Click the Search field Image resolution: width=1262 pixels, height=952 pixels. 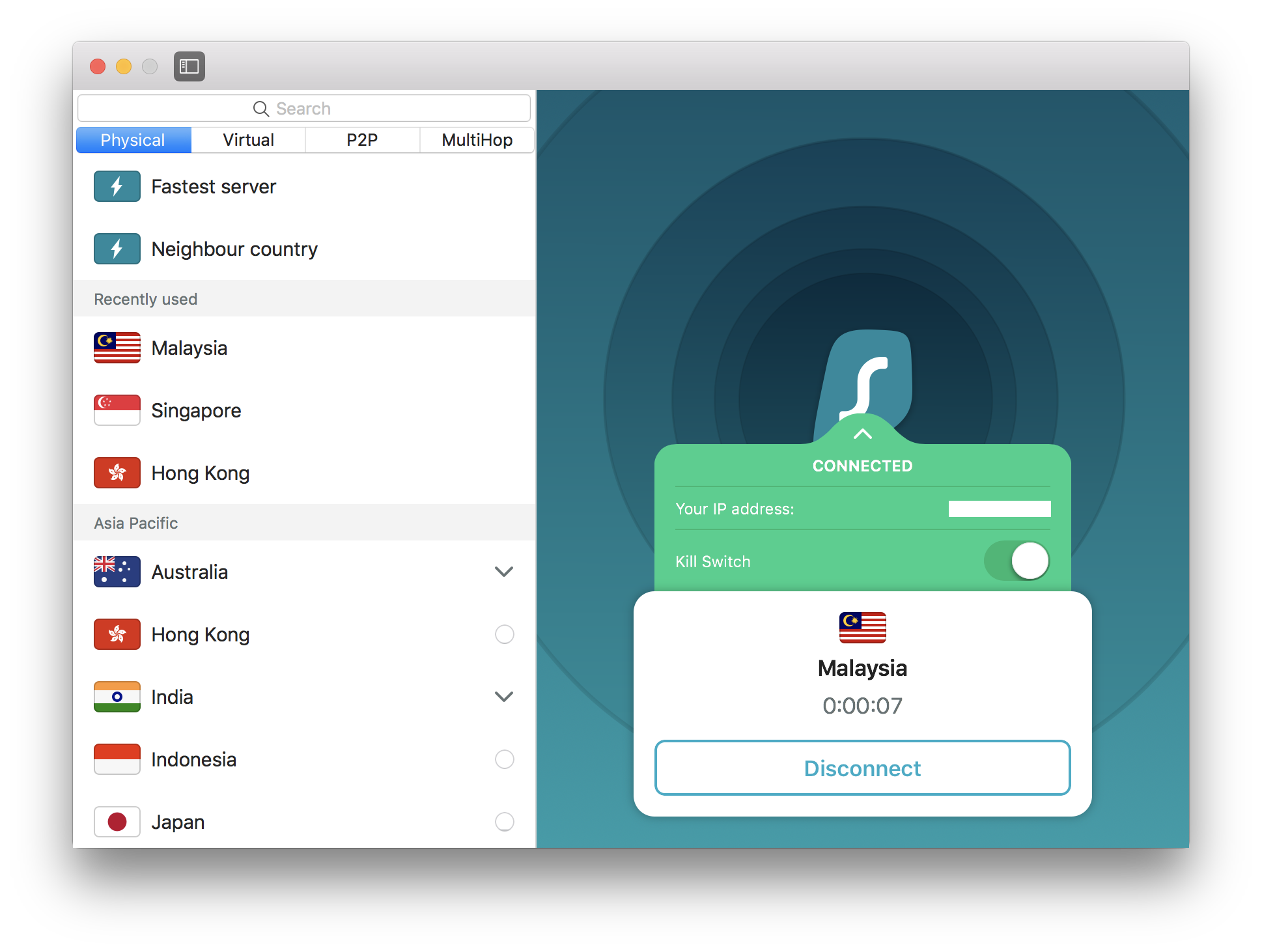click(303, 108)
